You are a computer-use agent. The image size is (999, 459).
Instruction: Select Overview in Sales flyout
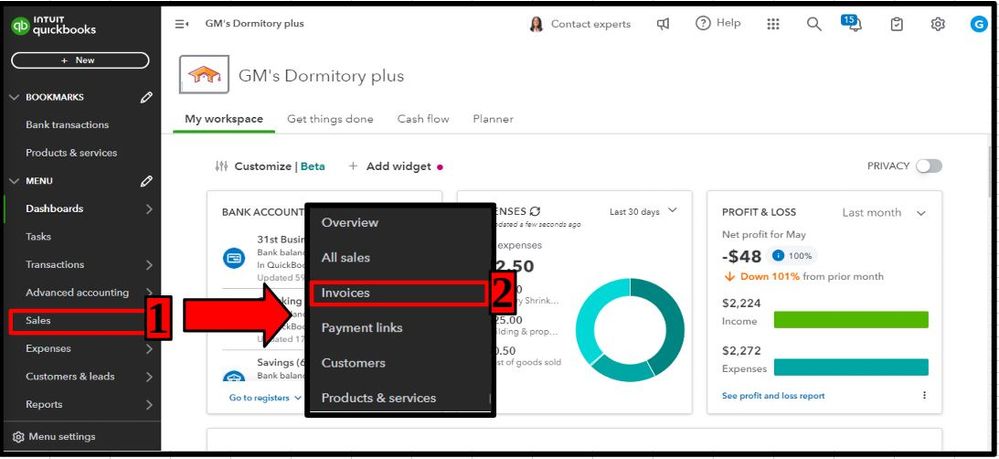[x=350, y=222]
